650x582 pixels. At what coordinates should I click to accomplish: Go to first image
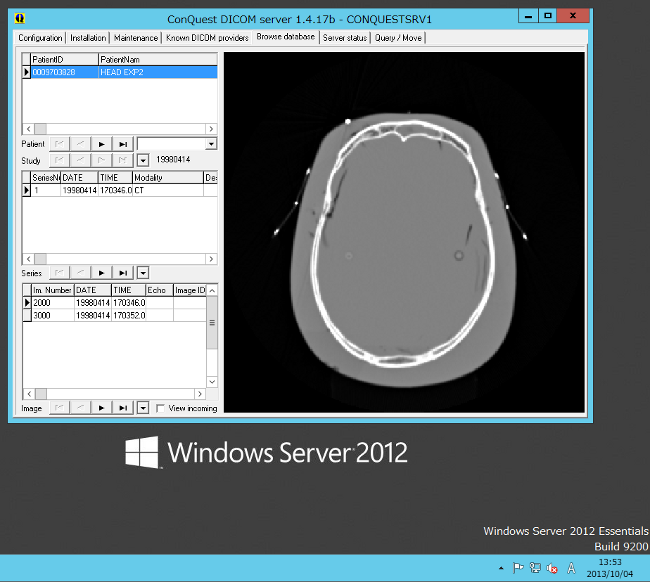pyautogui.click(x=59, y=408)
